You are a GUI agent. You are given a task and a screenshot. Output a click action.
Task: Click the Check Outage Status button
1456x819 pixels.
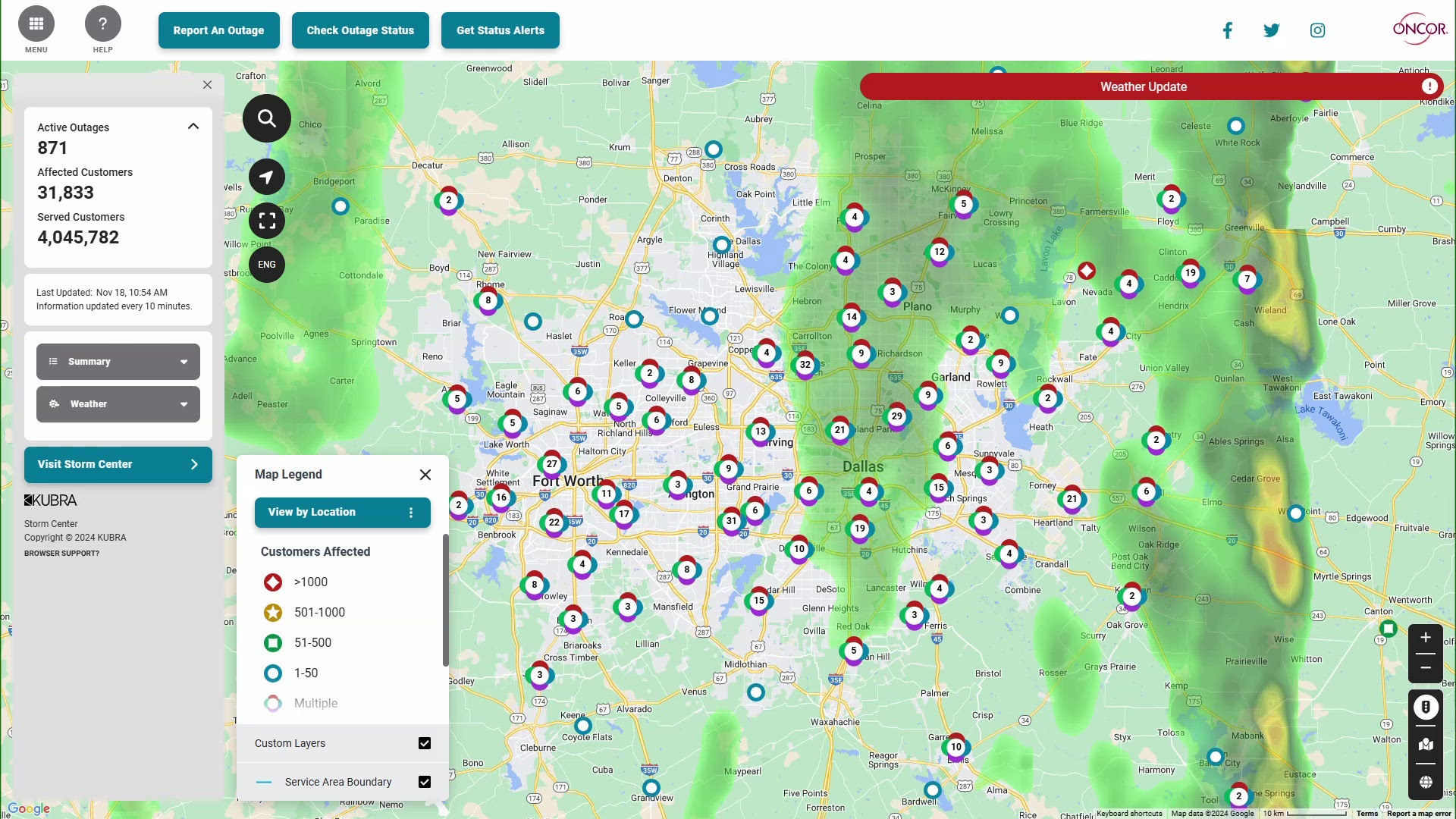click(360, 30)
